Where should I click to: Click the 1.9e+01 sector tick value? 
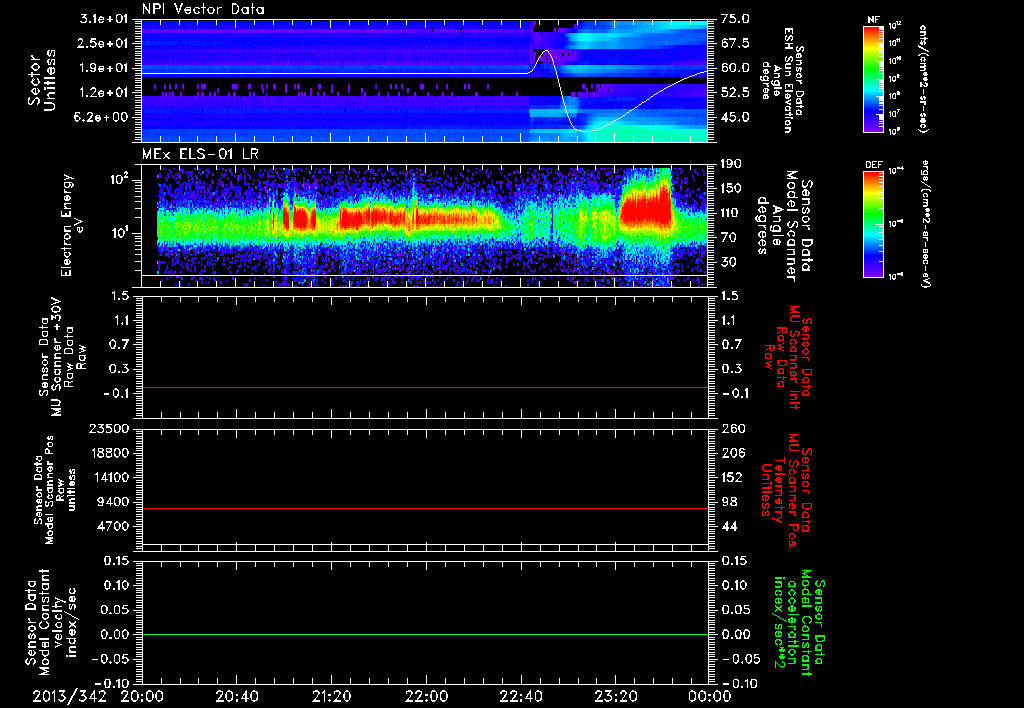pos(105,68)
